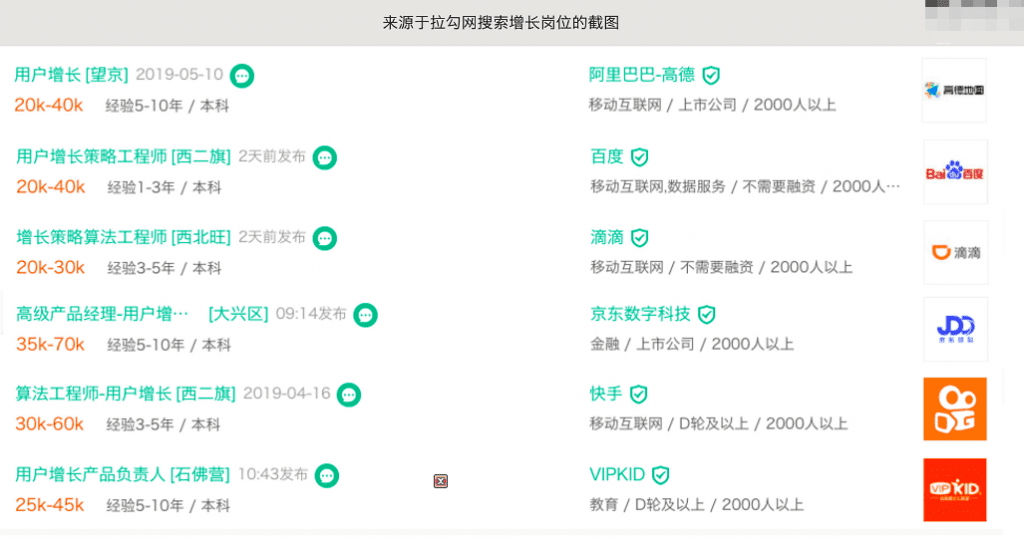Image resolution: width=1024 pixels, height=541 pixels.
Task: Click 经验3-5年 / 本科 in 快手 row
Action: pos(163,425)
